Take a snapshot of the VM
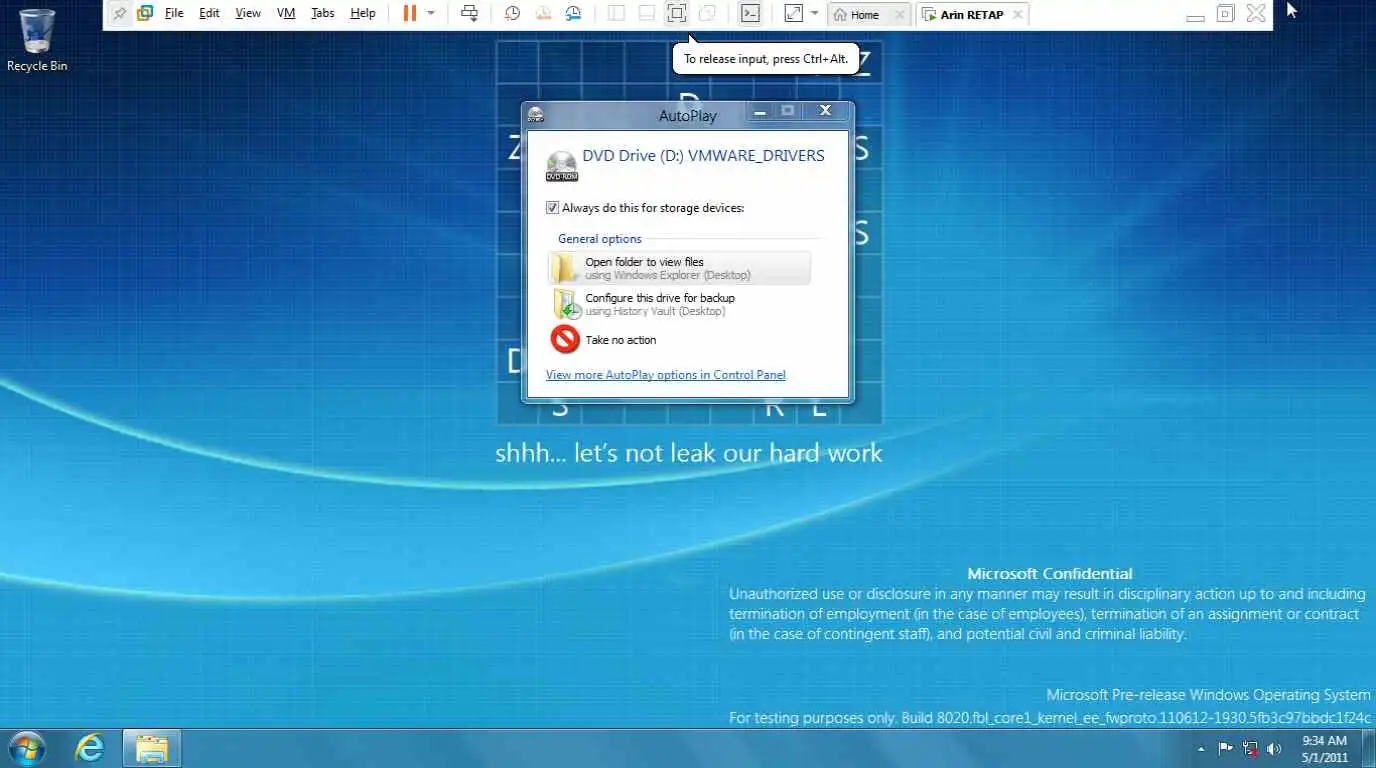Viewport: 1376px width, 768px height. coord(512,14)
